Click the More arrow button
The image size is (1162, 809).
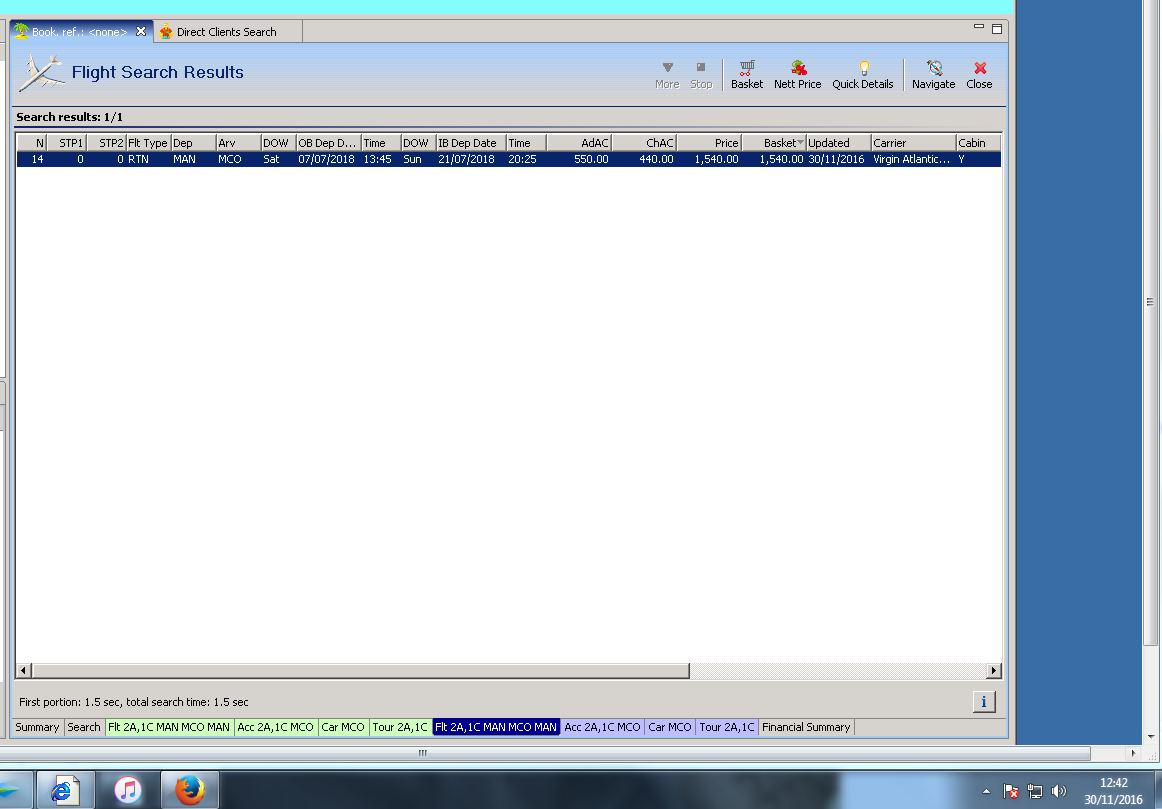[667, 75]
